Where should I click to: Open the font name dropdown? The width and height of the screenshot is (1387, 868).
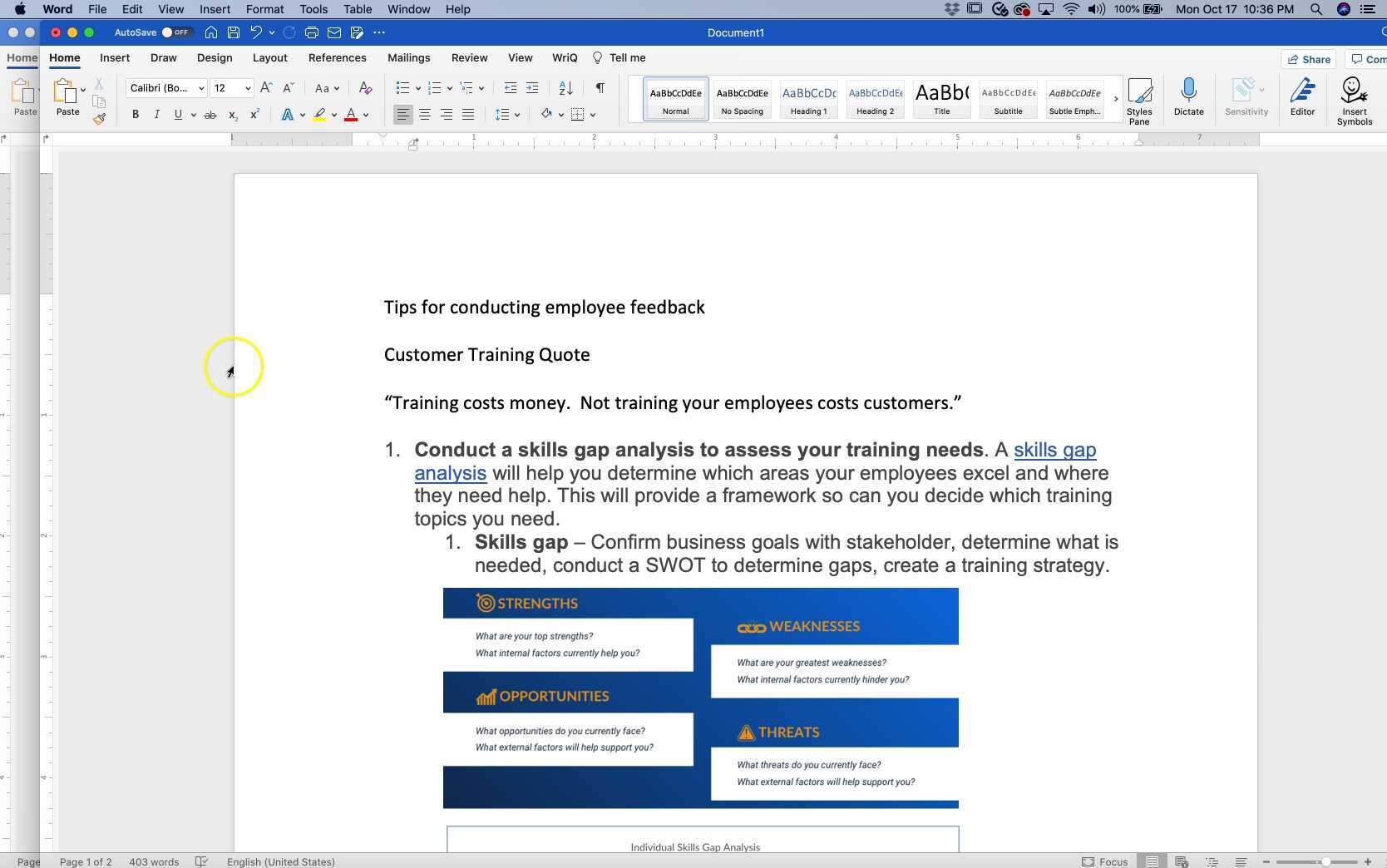201,88
